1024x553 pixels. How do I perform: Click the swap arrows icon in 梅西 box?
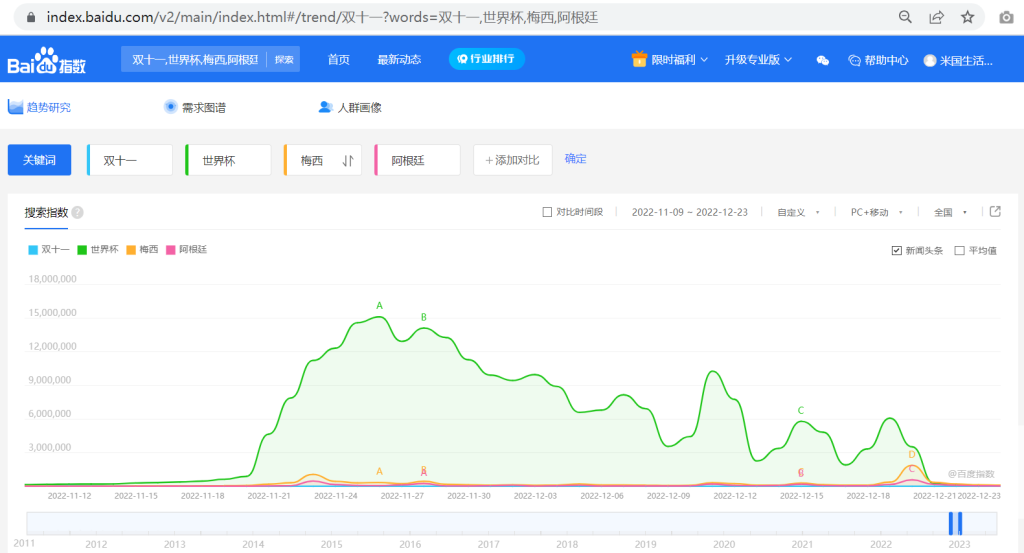click(348, 161)
